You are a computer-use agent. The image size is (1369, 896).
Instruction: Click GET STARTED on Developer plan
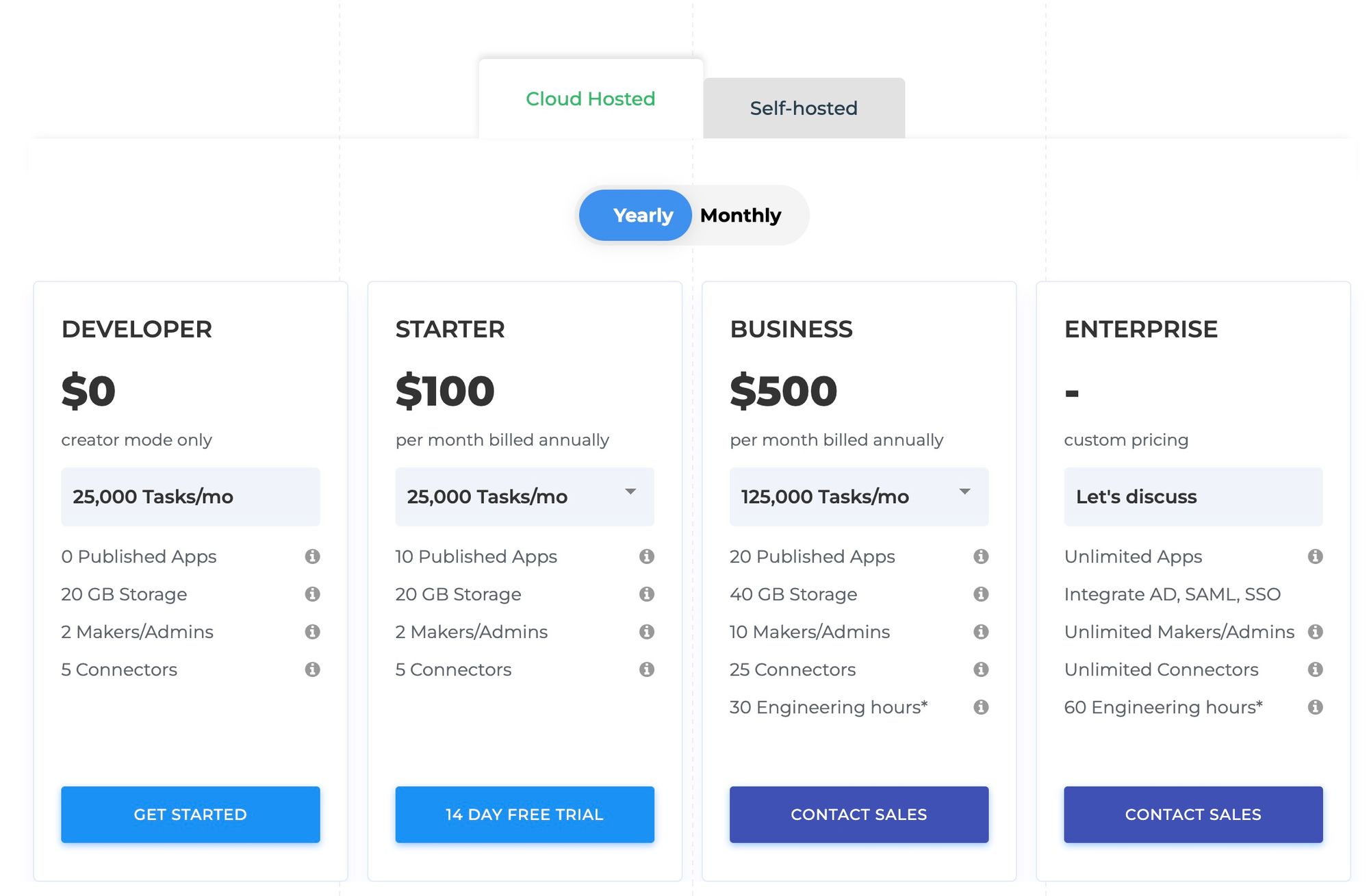tap(190, 815)
